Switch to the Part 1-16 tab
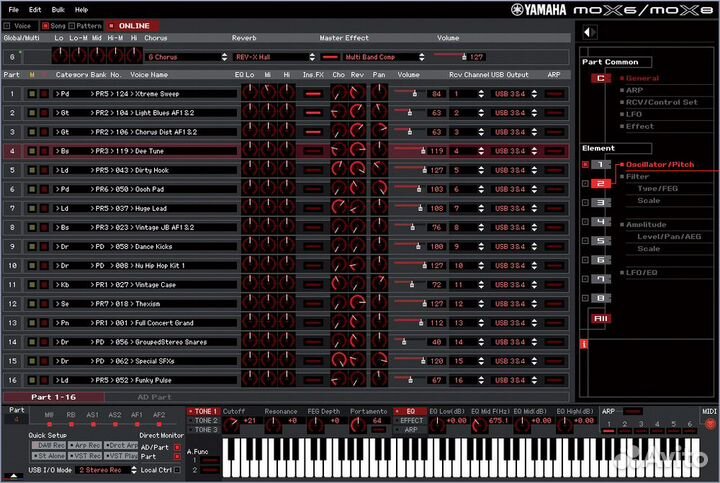 coord(54,397)
